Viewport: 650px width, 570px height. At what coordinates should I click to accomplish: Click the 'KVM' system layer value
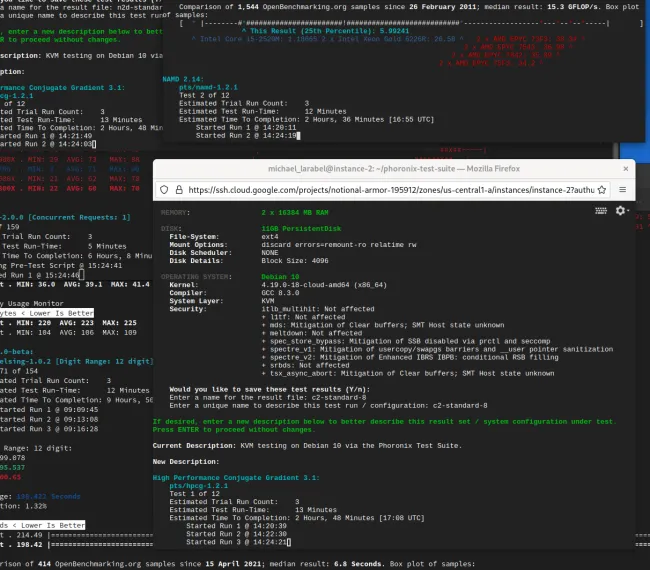[x=267, y=301]
